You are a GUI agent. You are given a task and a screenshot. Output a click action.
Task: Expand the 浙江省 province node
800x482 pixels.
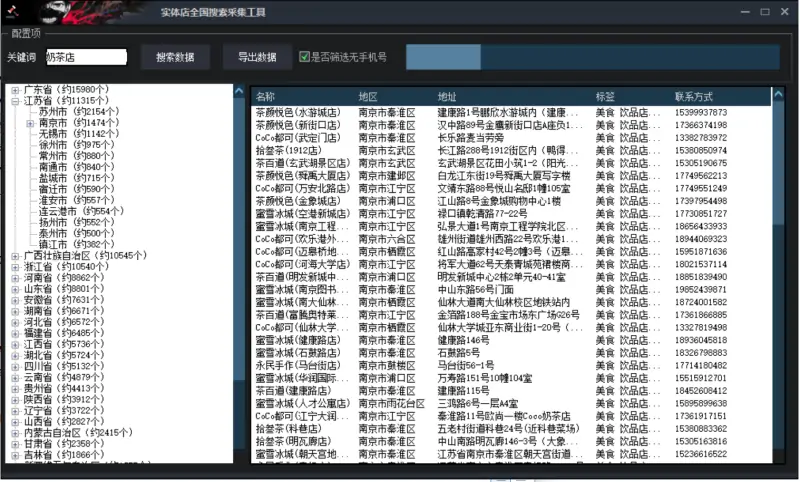pos(15,267)
